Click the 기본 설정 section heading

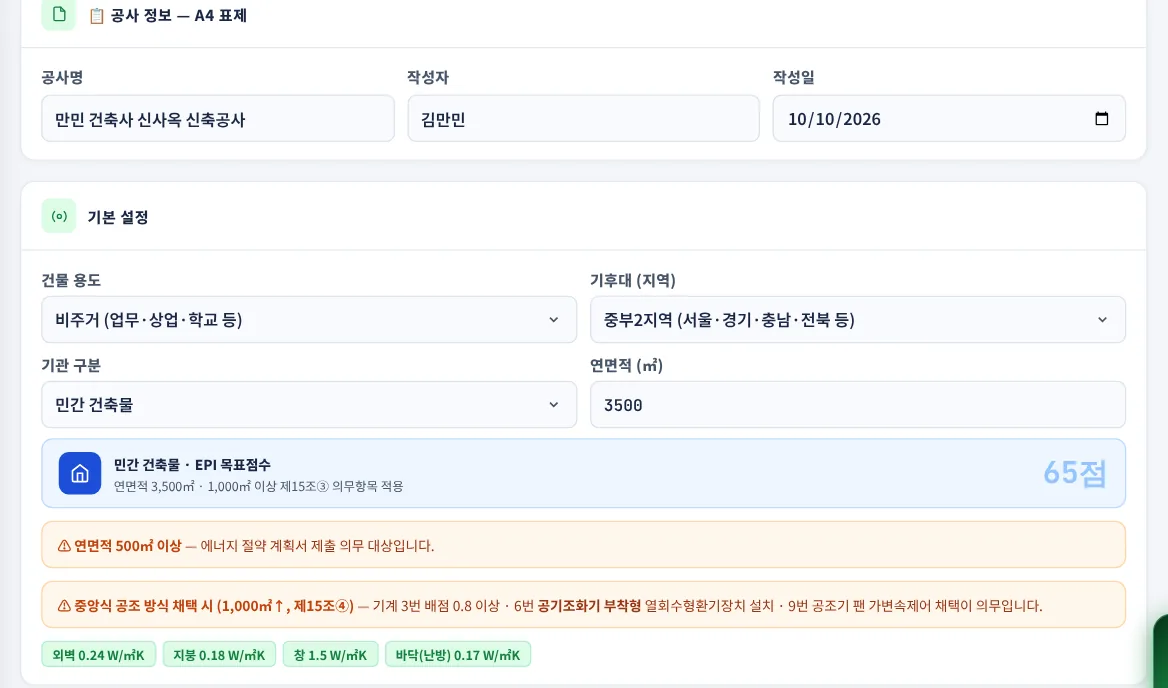(x=118, y=217)
